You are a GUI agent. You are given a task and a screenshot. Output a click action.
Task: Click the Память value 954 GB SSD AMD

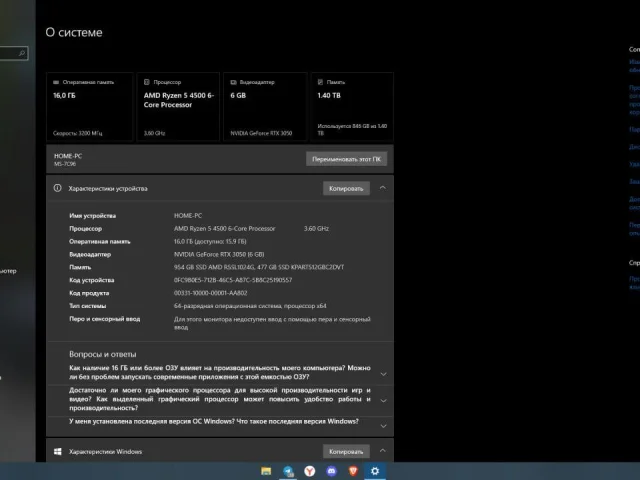pyautogui.click(x=259, y=267)
